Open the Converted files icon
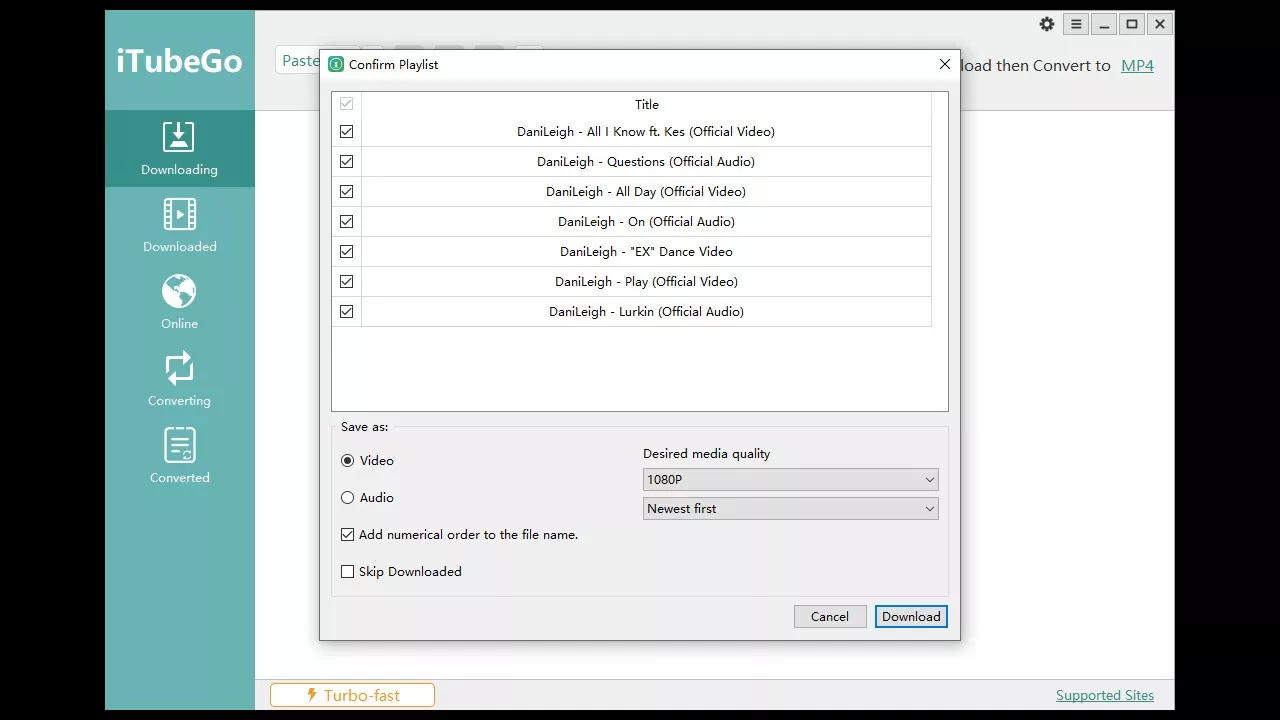This screenshot has width=1280, height=720. point(179,445)
